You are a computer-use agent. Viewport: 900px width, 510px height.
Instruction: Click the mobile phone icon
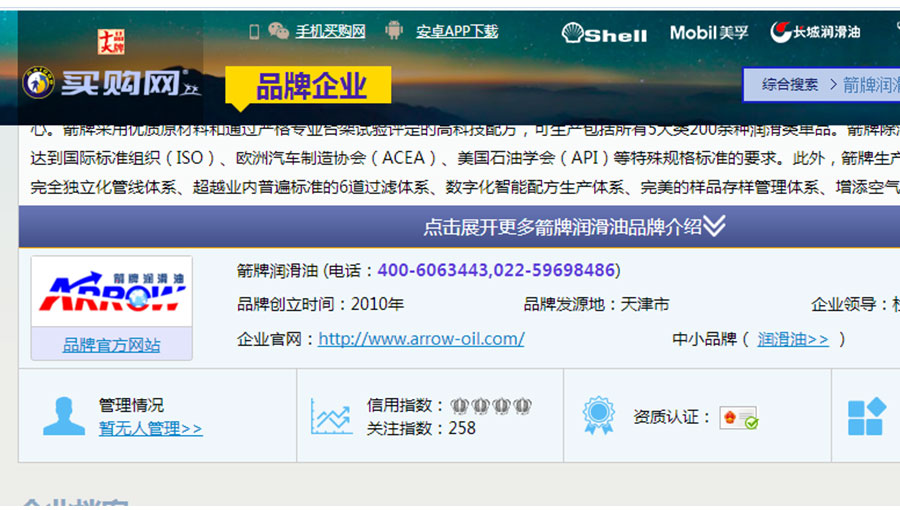point(254,31)
